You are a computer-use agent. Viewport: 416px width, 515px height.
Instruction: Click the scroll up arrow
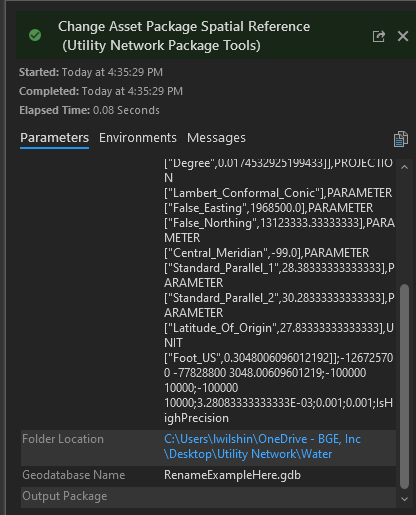[x=404, y=167]
